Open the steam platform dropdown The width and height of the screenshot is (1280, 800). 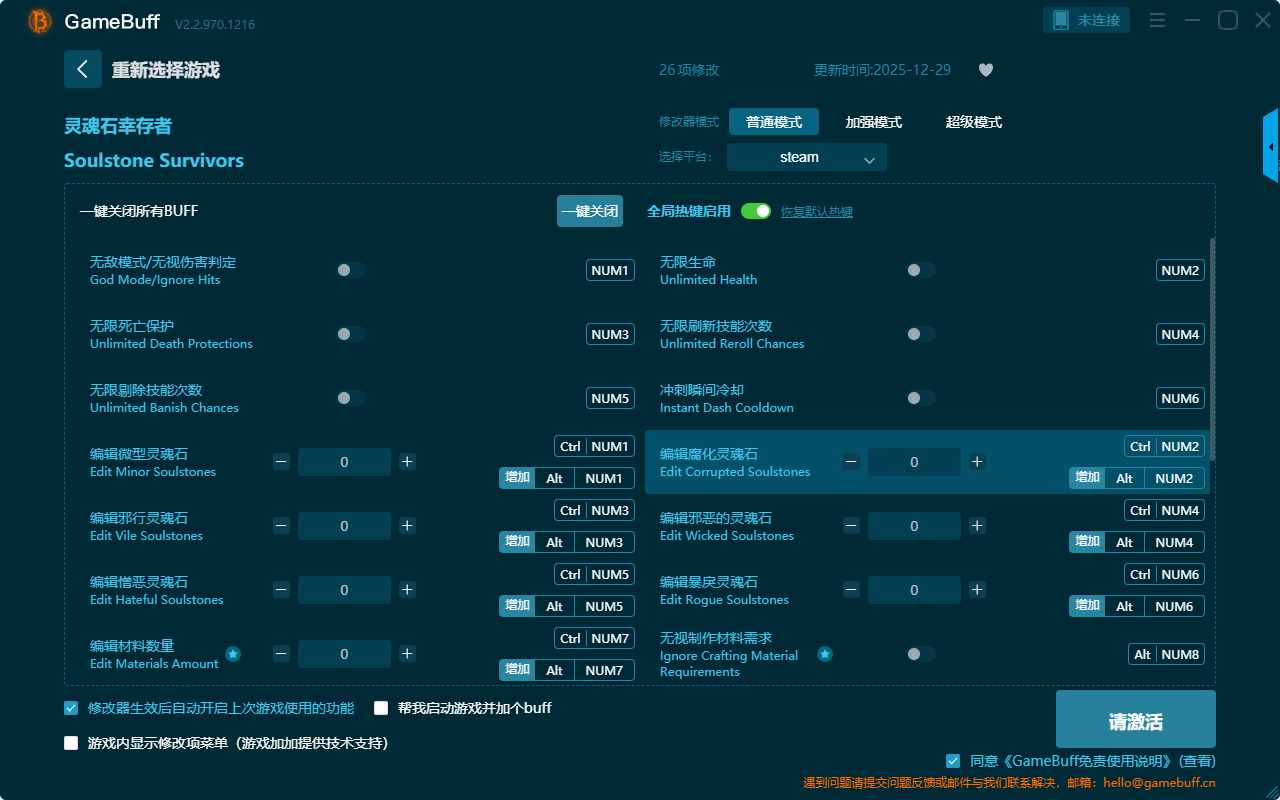pos(806,157)
